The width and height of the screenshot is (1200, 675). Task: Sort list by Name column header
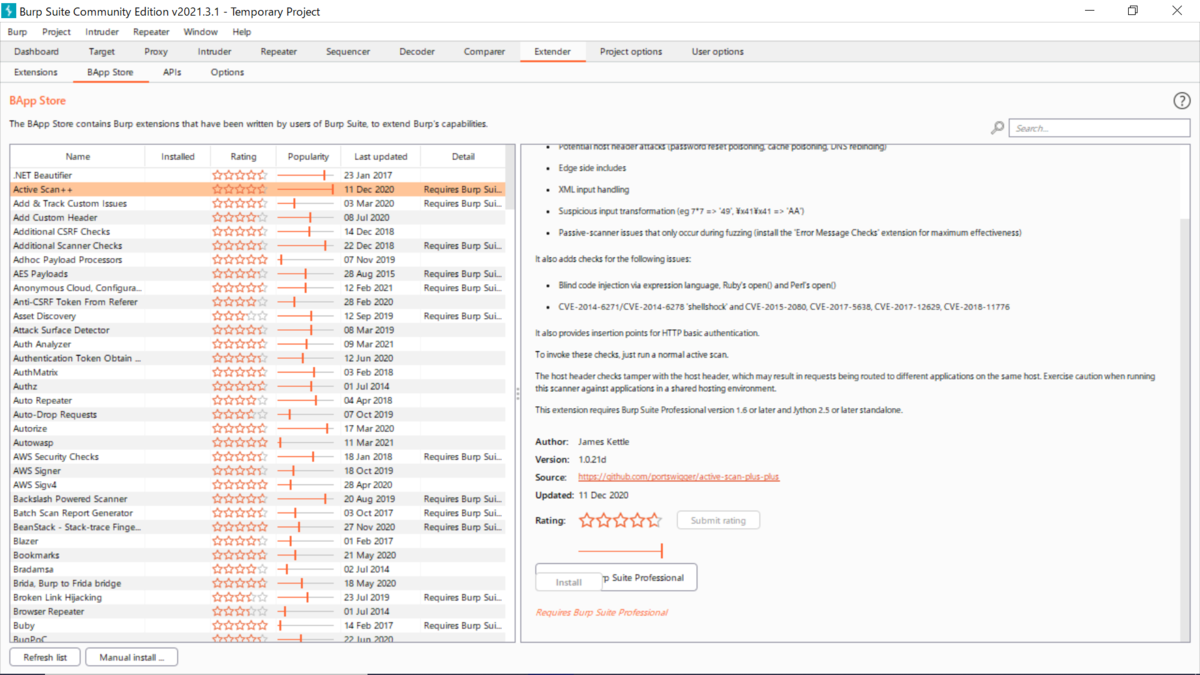78,157
